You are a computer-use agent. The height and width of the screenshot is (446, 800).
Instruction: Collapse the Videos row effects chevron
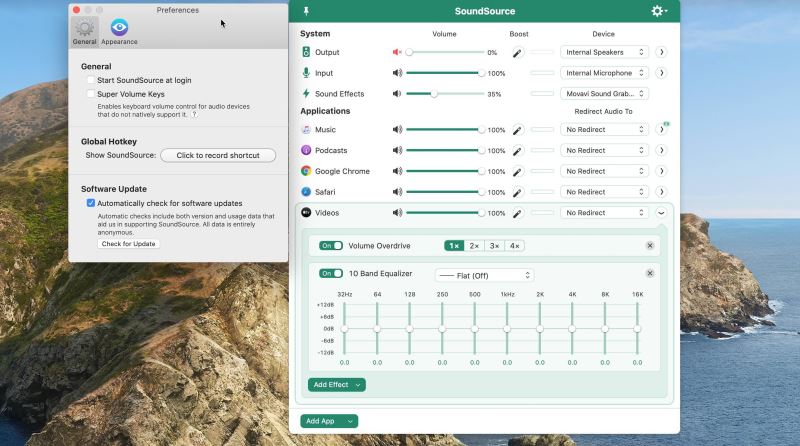[661, 213]
